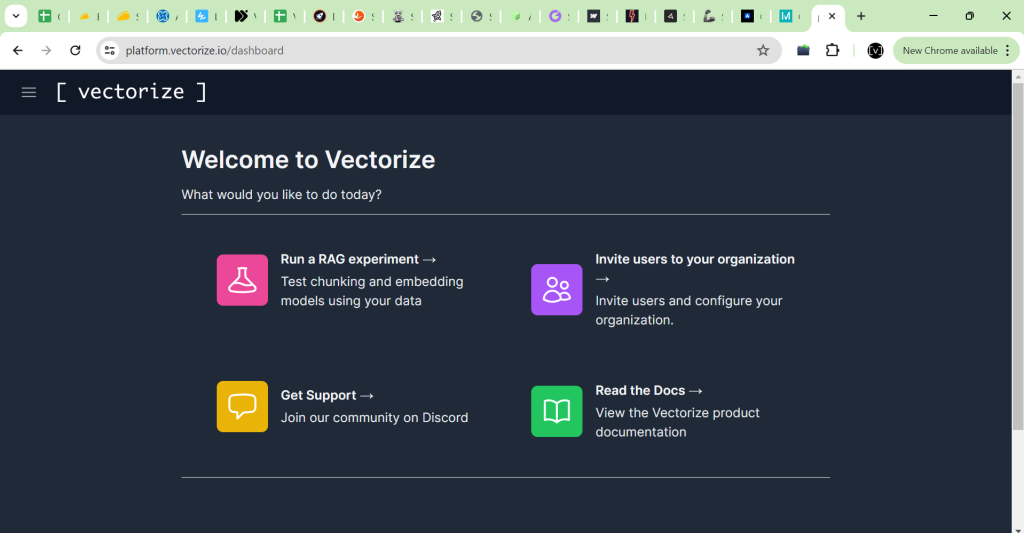The height and width of the screenshot is (533, 1024).
Task: Click the purple invite users icon
Action: (x=556, y=290)
